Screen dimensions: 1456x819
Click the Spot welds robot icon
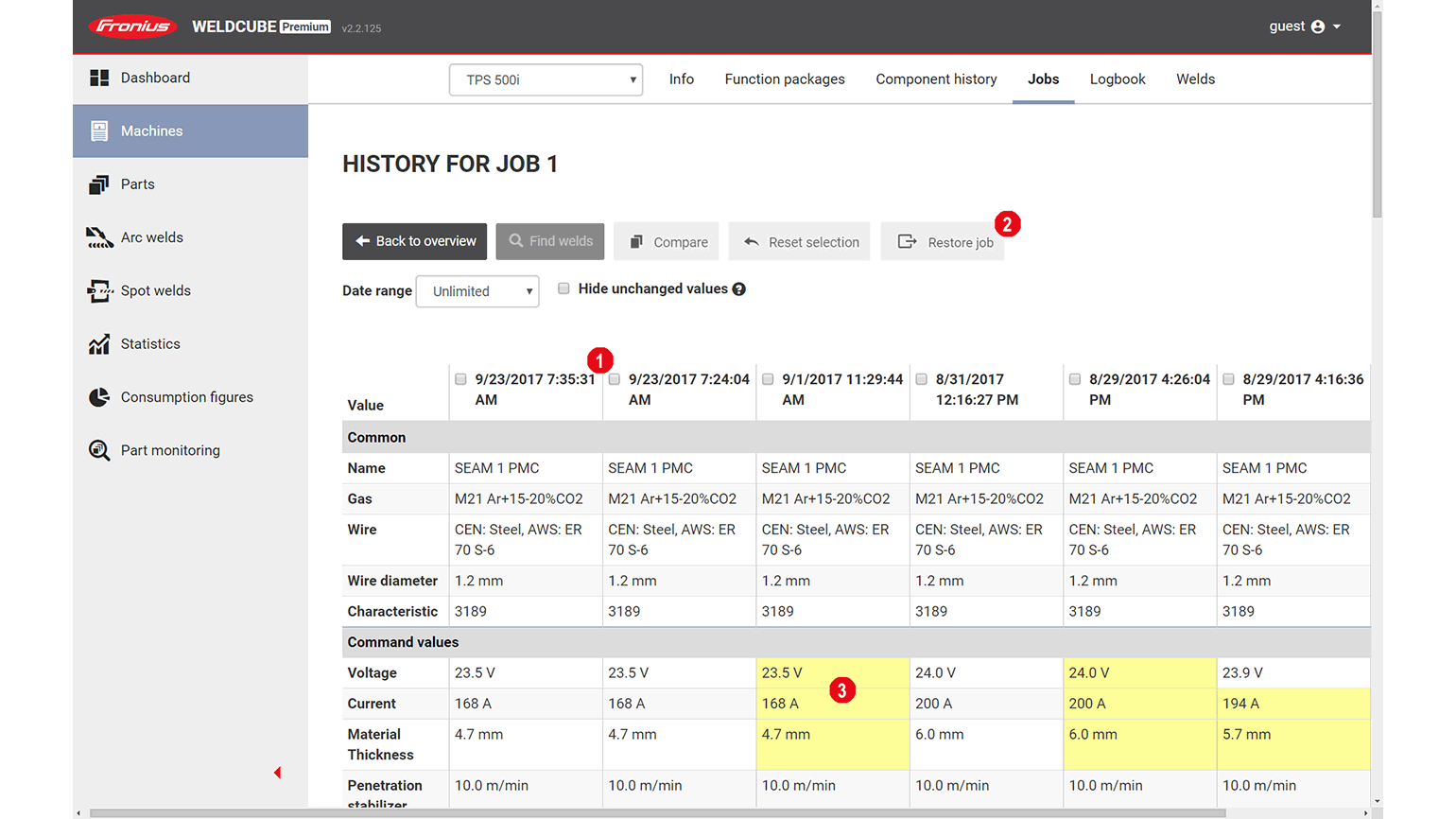coord(98,290)
